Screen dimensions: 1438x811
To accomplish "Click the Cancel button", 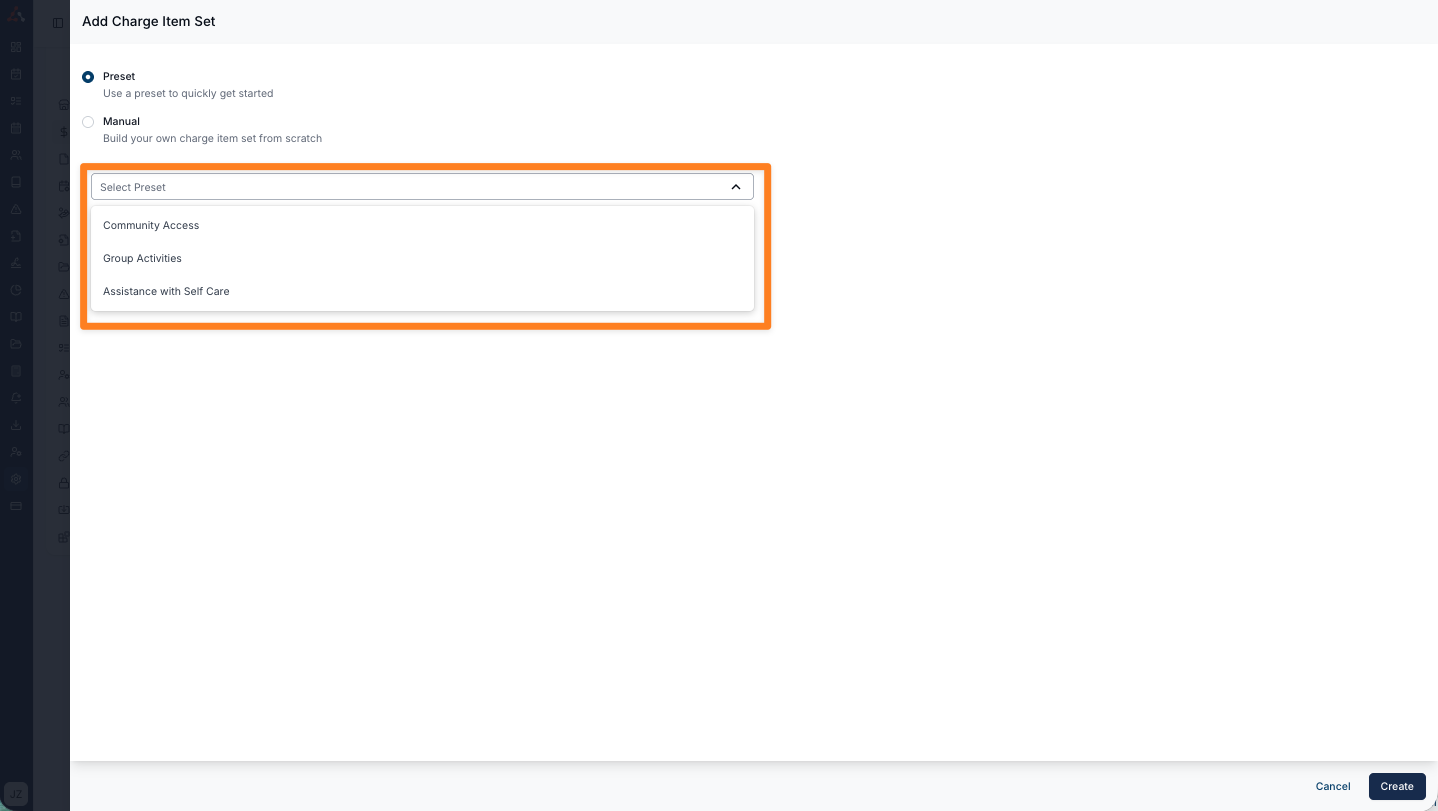I will point(1332,787).
